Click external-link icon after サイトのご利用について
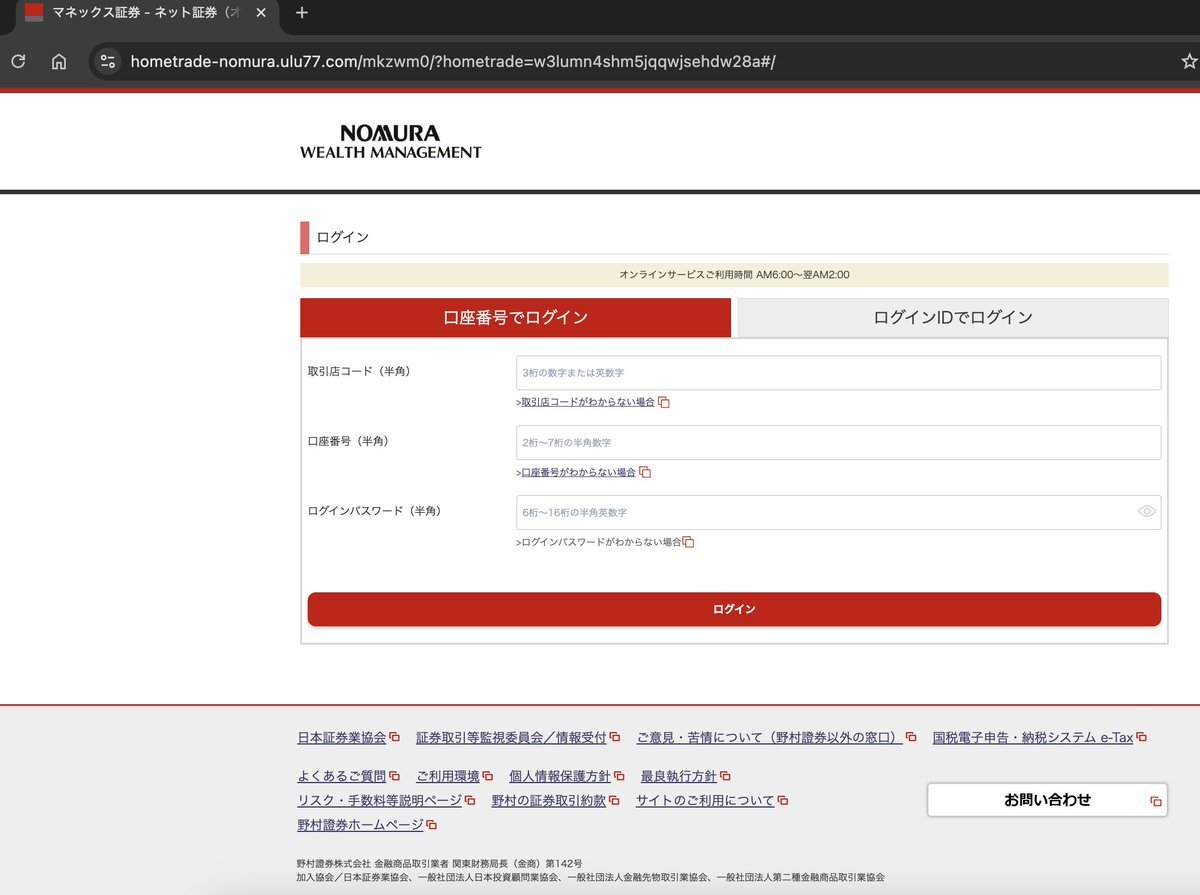The image size is (1200, 895). click(782, 801)
